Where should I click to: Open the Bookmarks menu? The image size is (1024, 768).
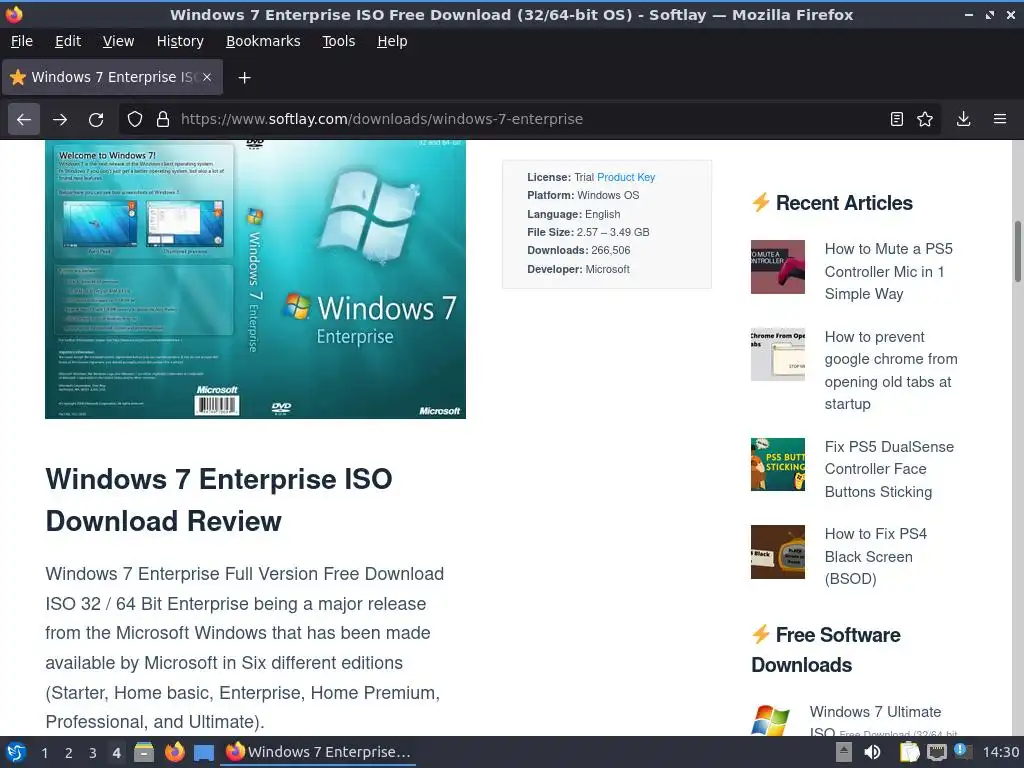[x=263, y=41]
